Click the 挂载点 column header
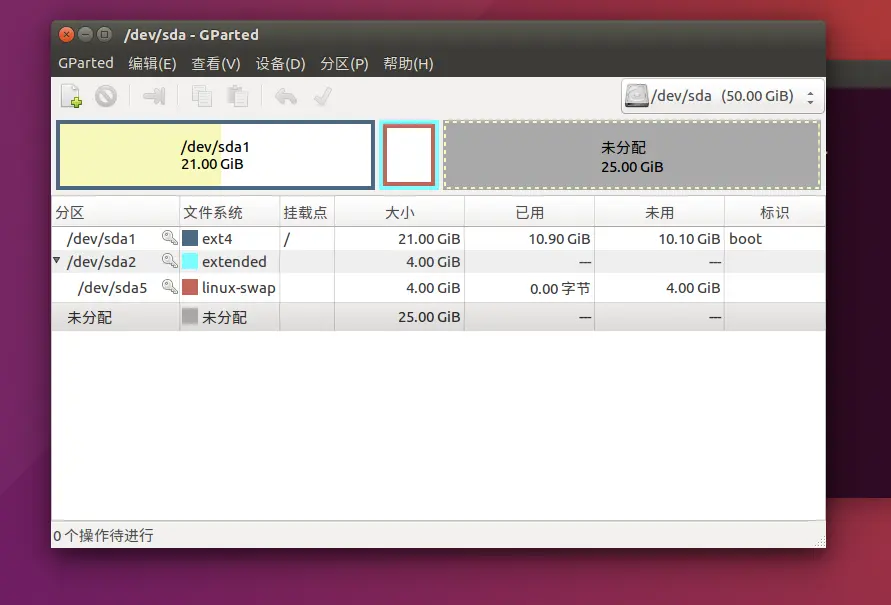Screen dimensions: 891x605 click(x=307, y=212)
